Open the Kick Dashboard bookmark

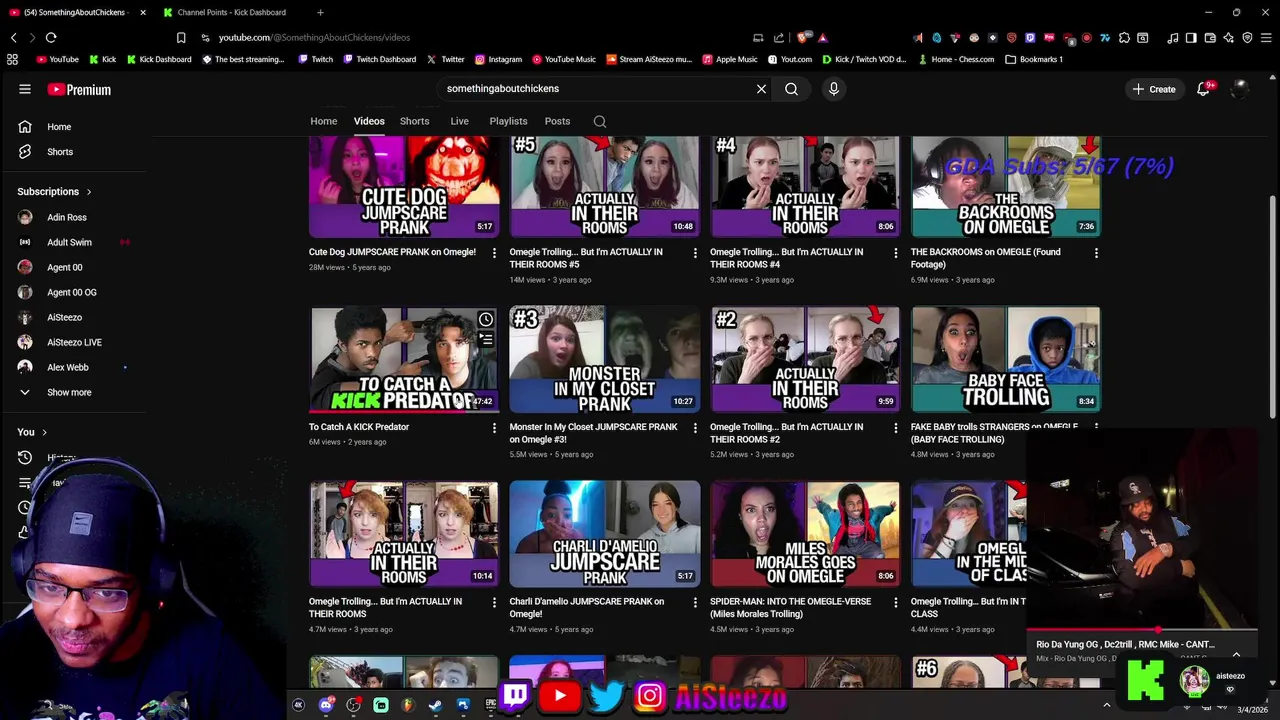(158, 59)
